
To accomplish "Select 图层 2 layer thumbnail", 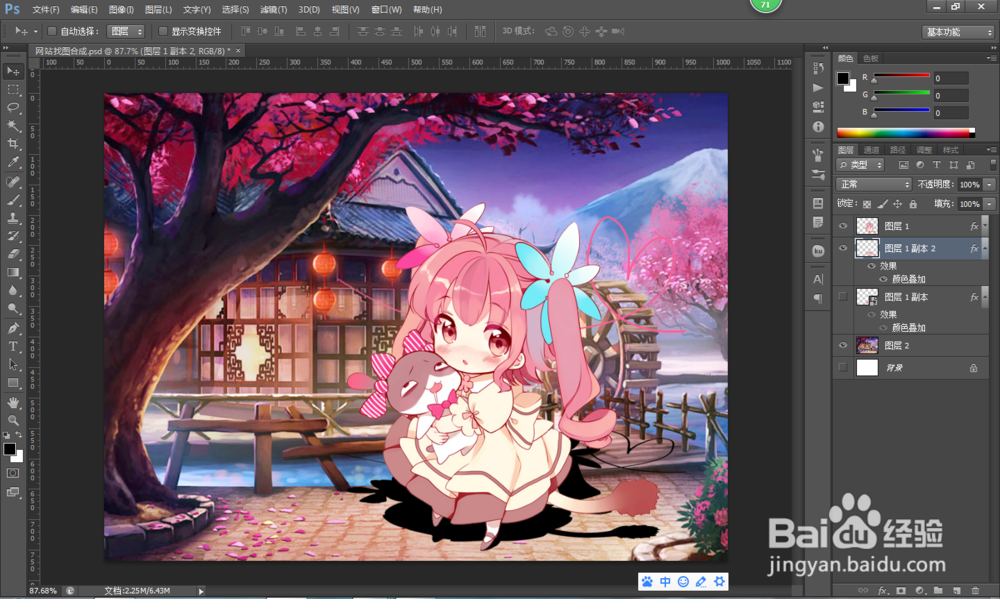I will tap(867, 345).
